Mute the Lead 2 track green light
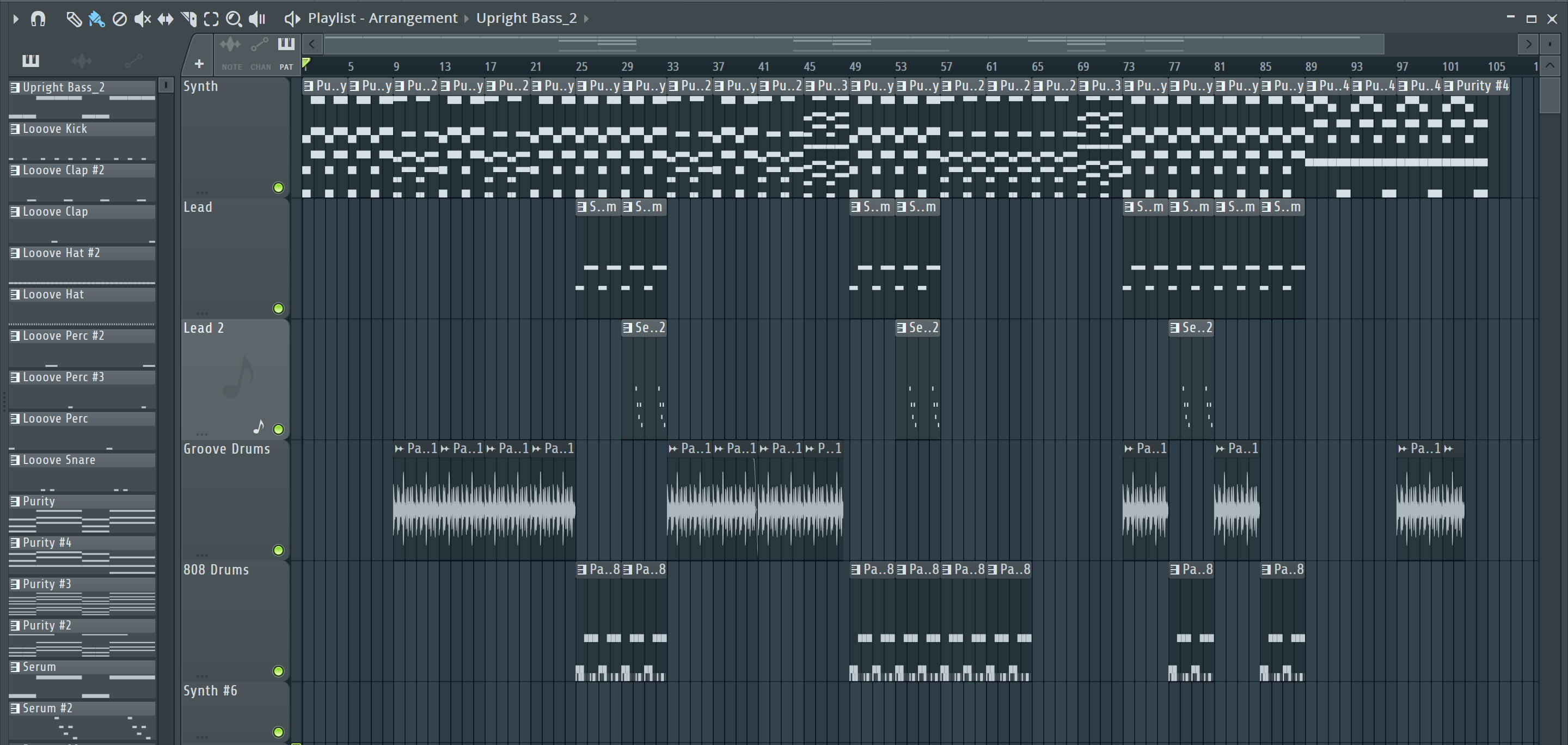 (278, 429)
